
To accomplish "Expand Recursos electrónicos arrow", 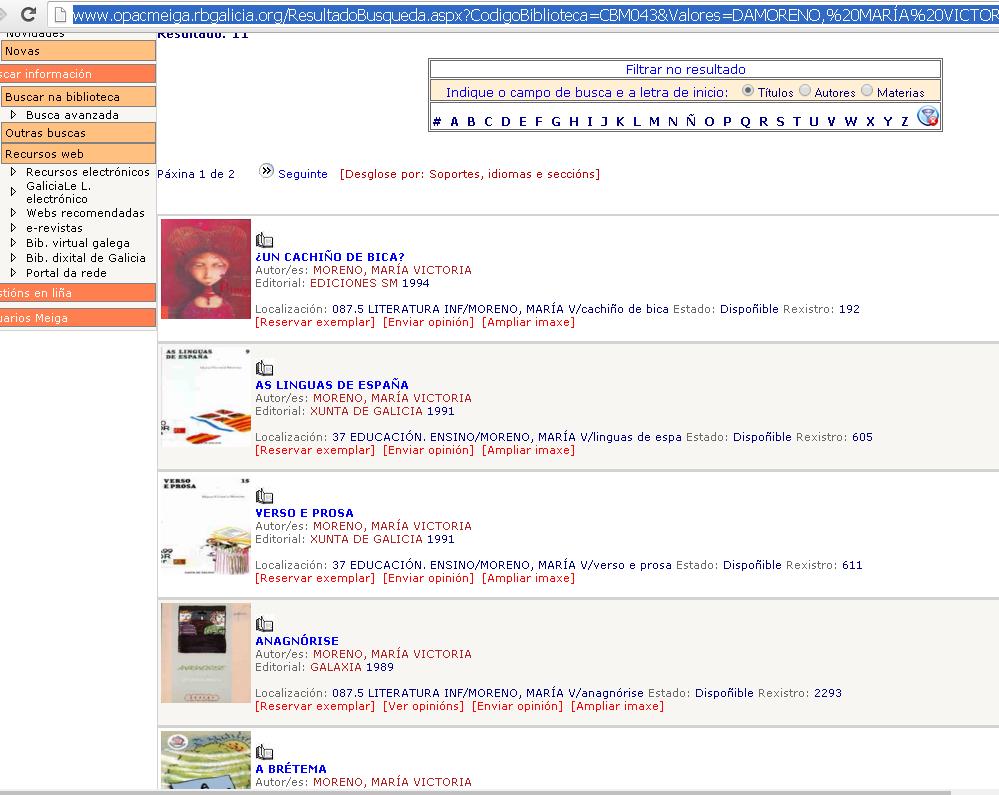I will [13, 171].
